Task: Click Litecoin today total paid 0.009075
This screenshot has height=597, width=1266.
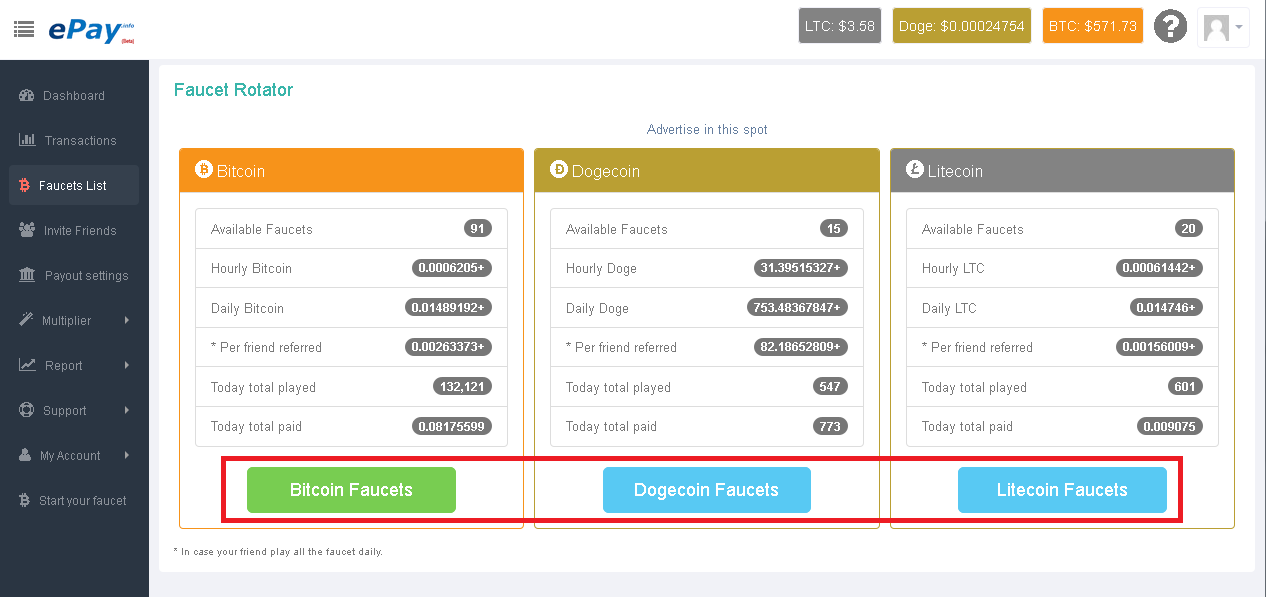Action: pyautogui.click(x=1170, y=426)
